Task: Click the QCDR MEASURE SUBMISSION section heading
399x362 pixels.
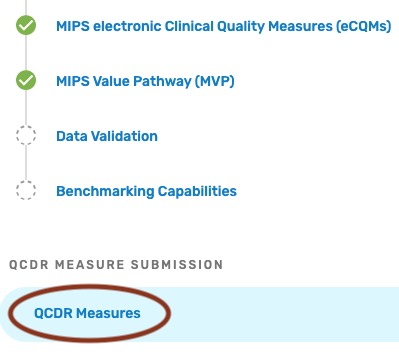Action: (116, 265)
